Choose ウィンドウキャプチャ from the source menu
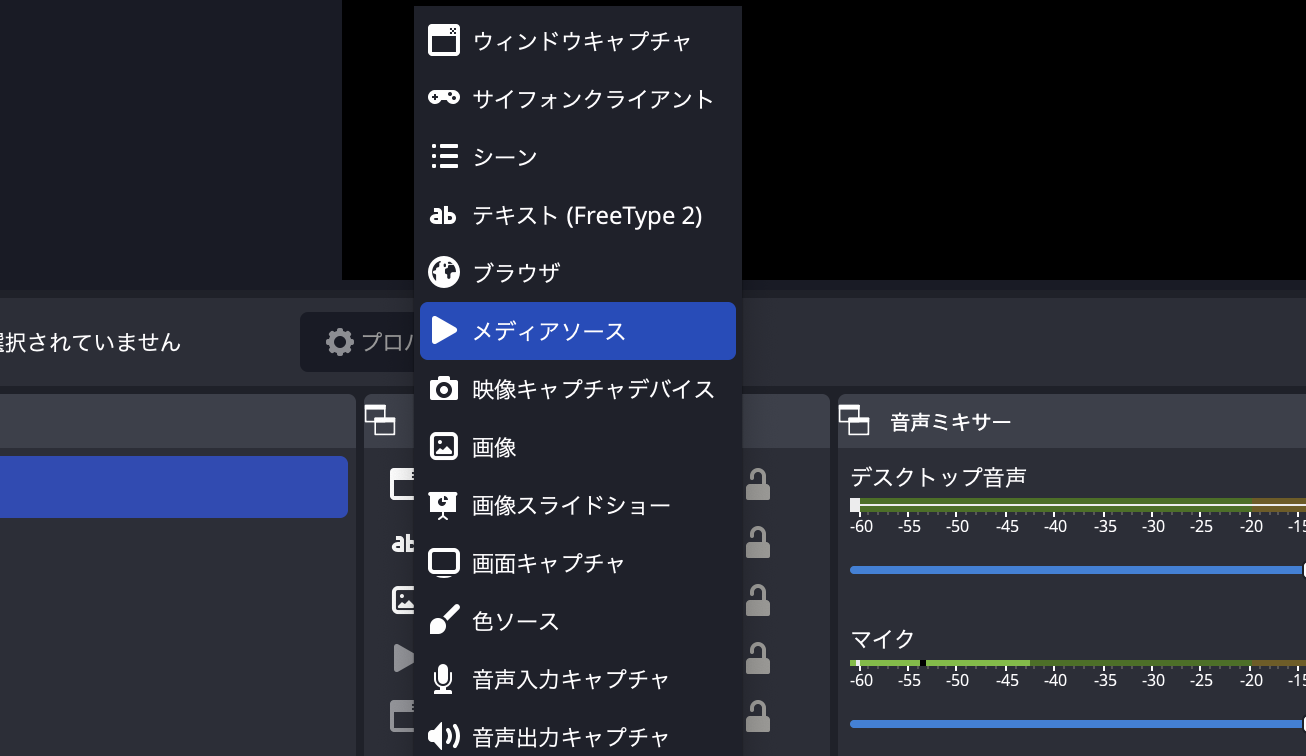Viewport: 1306px width, 756px height. click(578, 41)
